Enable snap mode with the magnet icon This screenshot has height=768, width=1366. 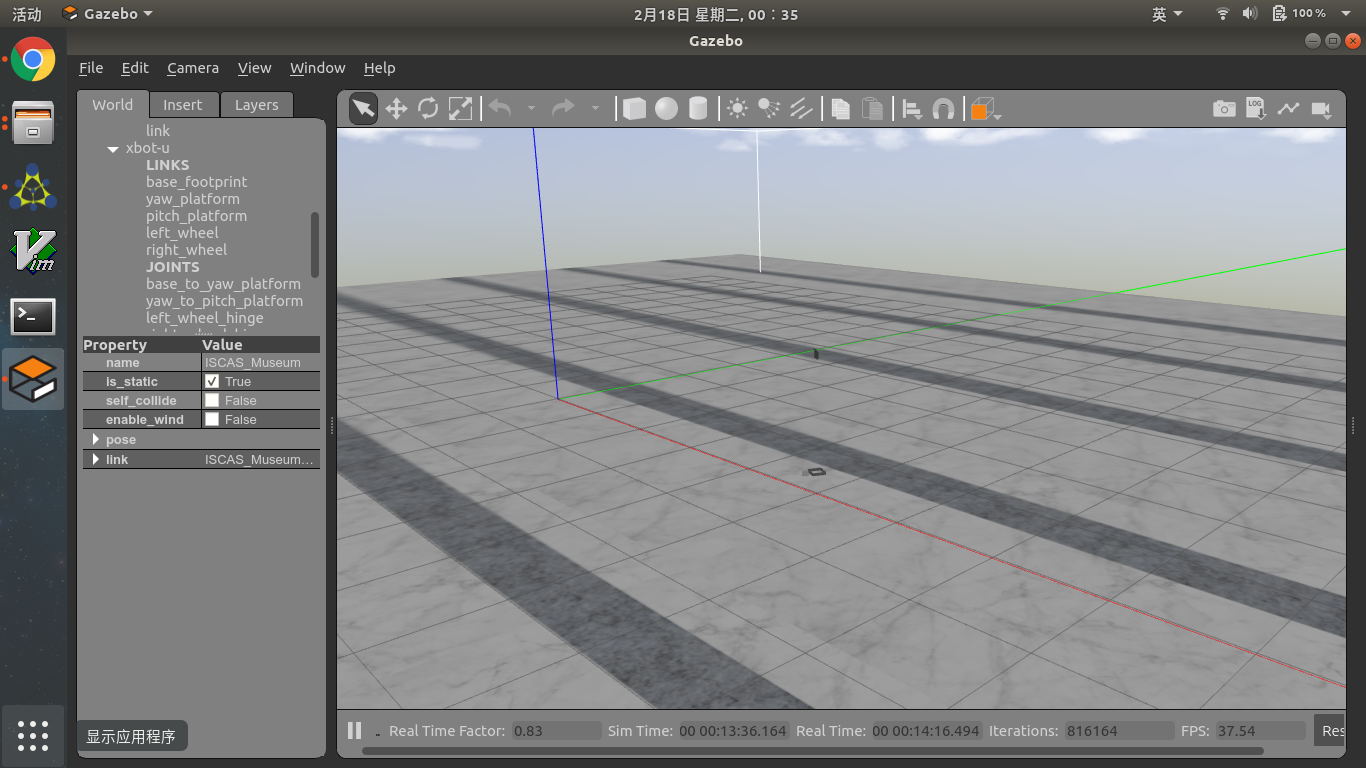(x=944, y=108)
